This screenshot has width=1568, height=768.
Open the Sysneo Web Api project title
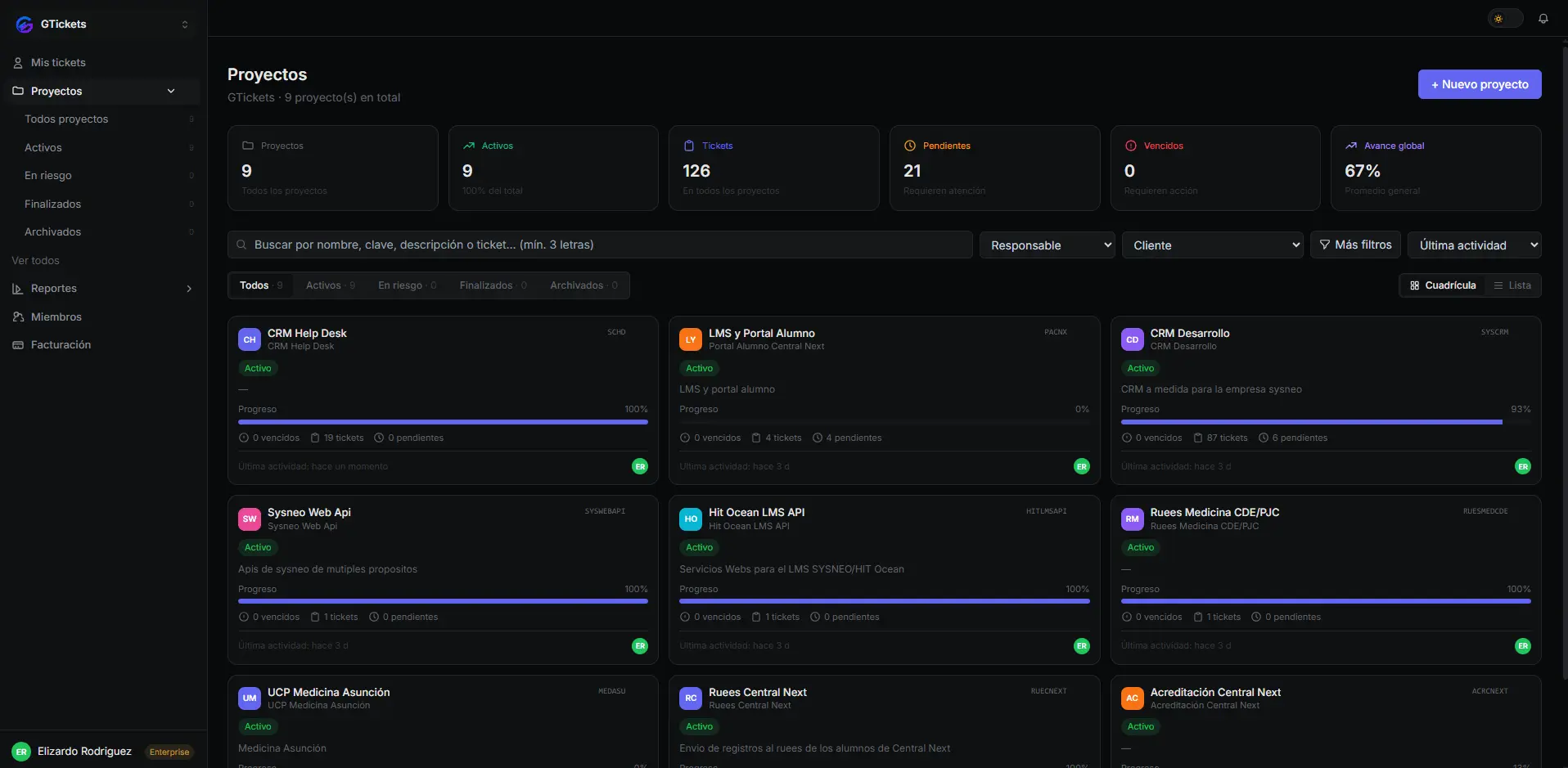pyautogui.click(x=309, y=512)
